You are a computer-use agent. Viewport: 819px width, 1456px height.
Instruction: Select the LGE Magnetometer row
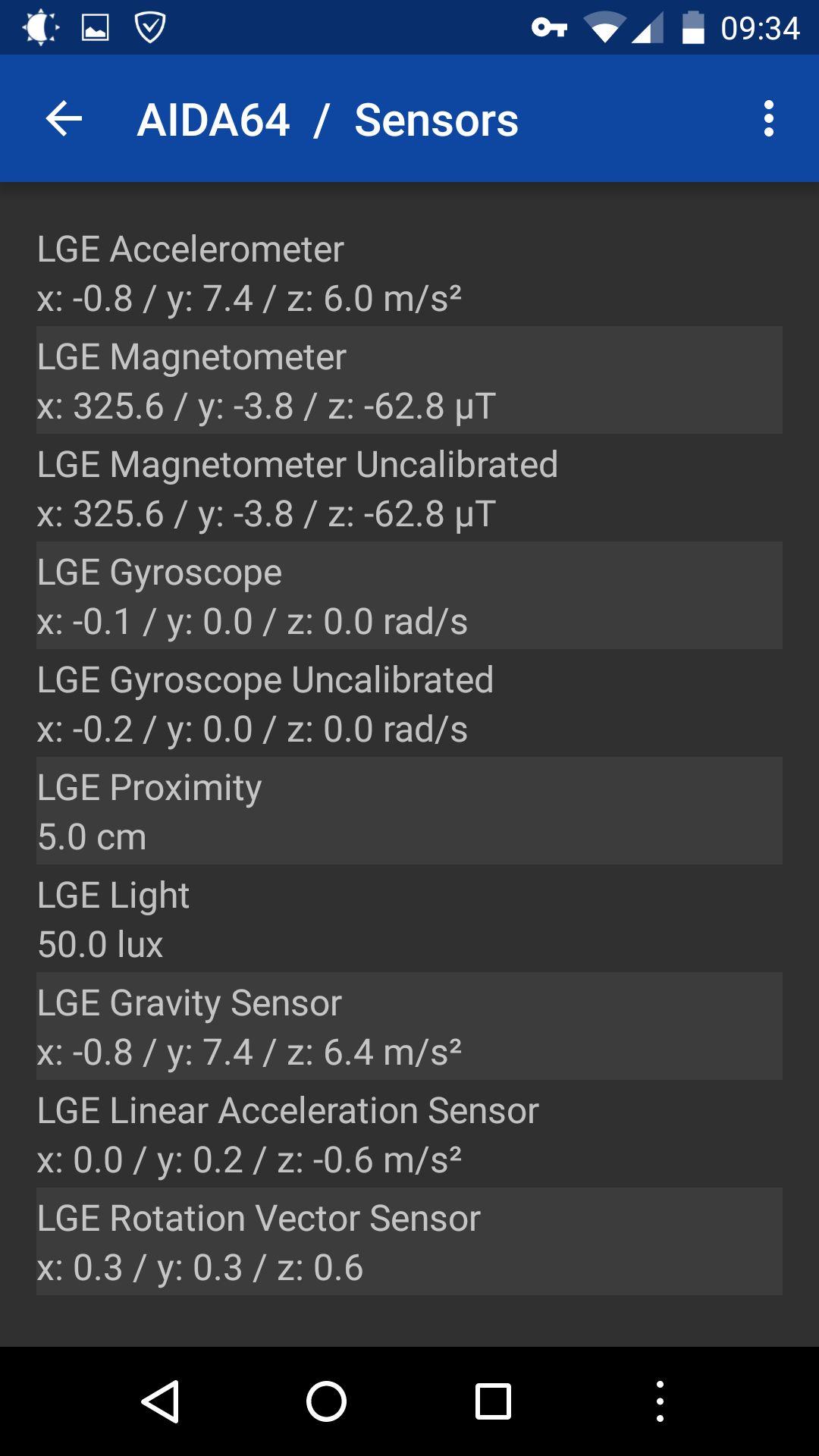pos(409,380)
